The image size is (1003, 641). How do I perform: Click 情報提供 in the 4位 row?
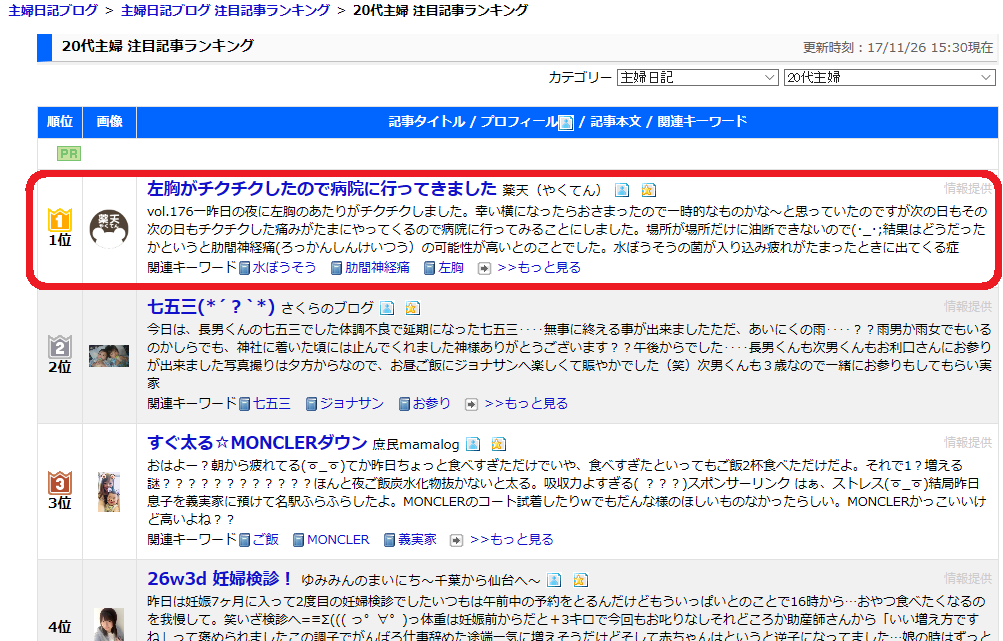[x=968, y=578]
